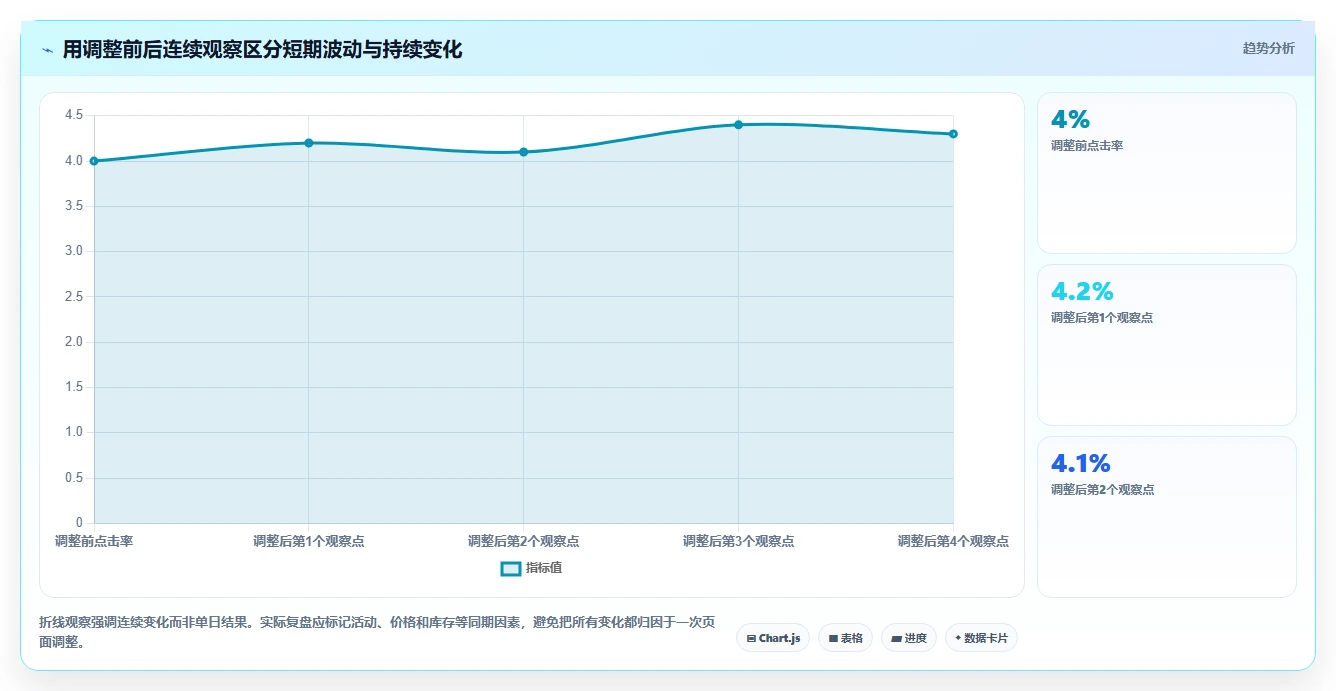Click y-axis tick label 2.5
This screenshot has height=691, width=1336.
click(x=74, y=297)
